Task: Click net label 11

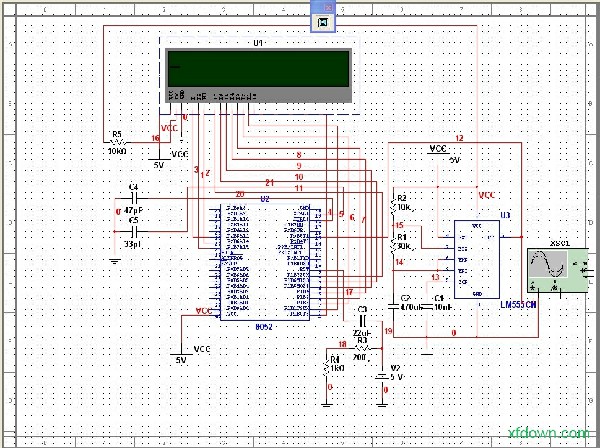Action: point(299,188)
